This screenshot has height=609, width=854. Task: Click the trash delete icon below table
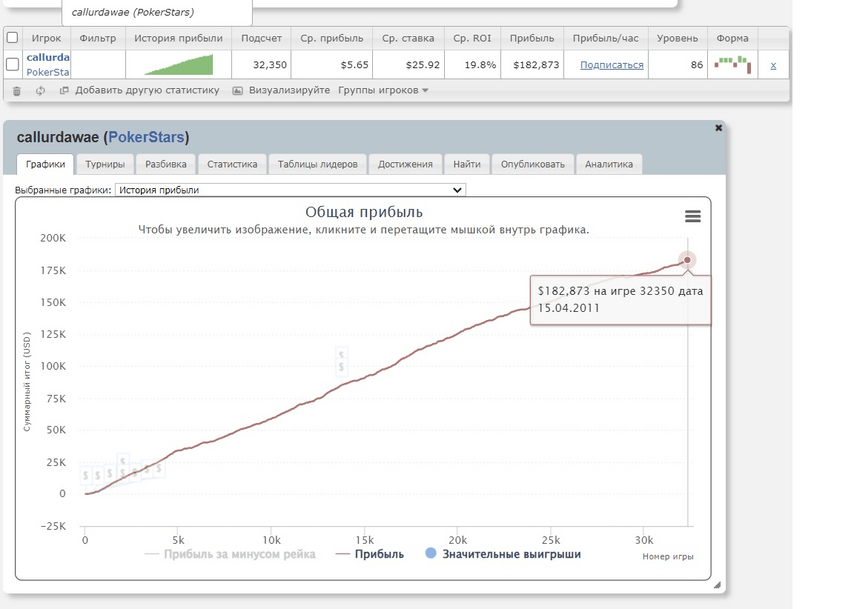pyautogui.click(x=16, y=90)
